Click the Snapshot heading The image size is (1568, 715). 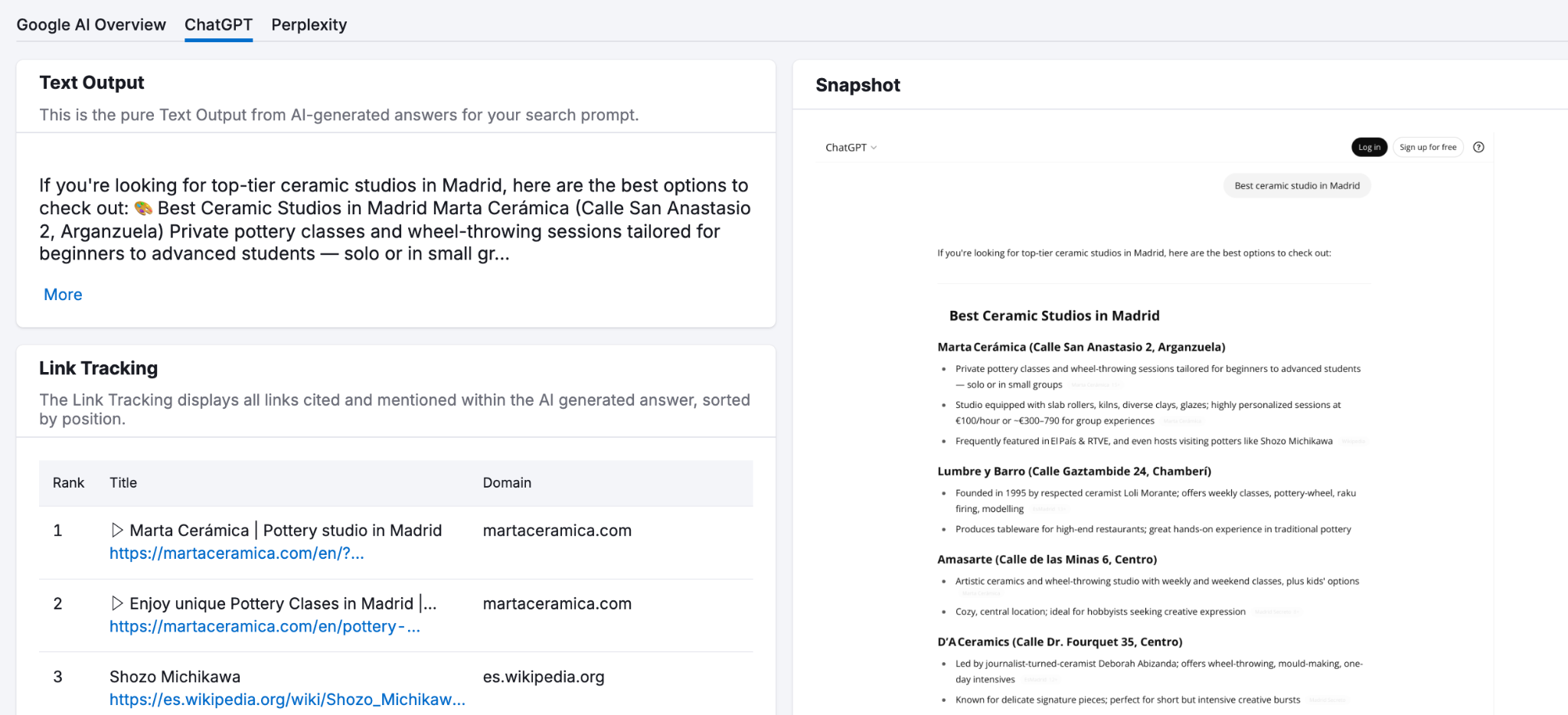point(857,85)
